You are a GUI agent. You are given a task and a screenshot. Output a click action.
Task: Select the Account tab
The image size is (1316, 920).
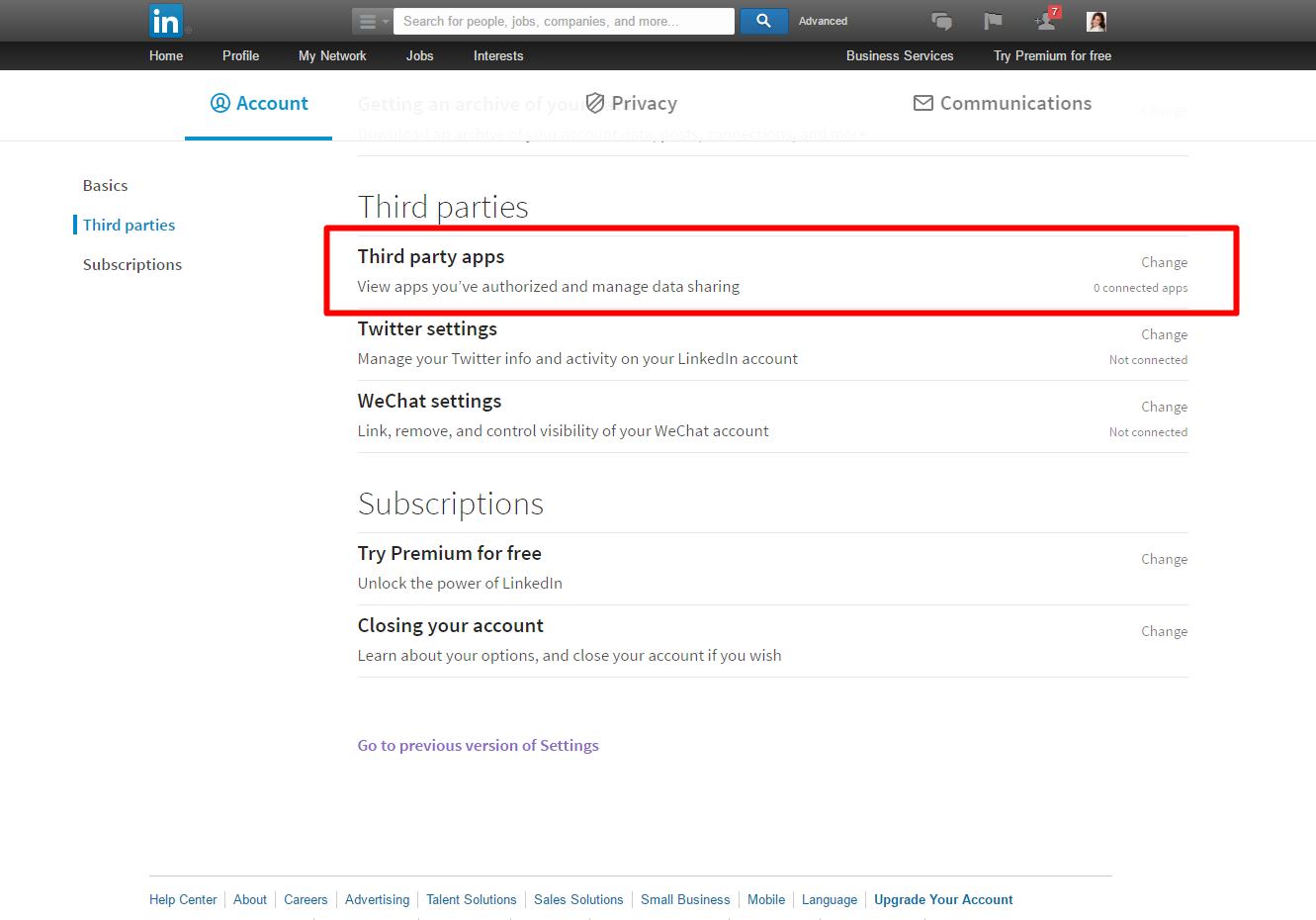coord(259,103)
